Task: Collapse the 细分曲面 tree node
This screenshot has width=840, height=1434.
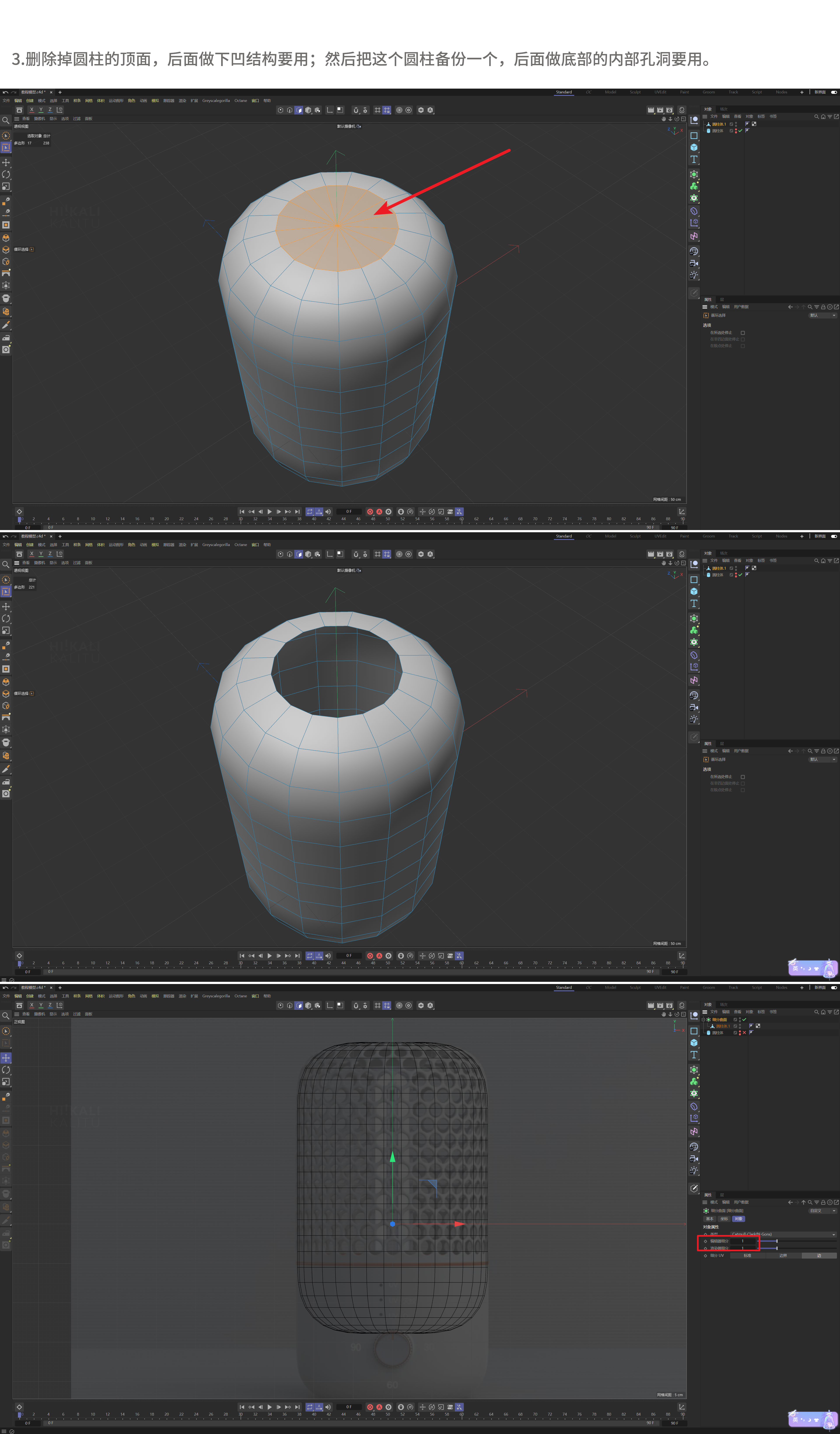Action: pyautogui.click(x=703, y=1019)
